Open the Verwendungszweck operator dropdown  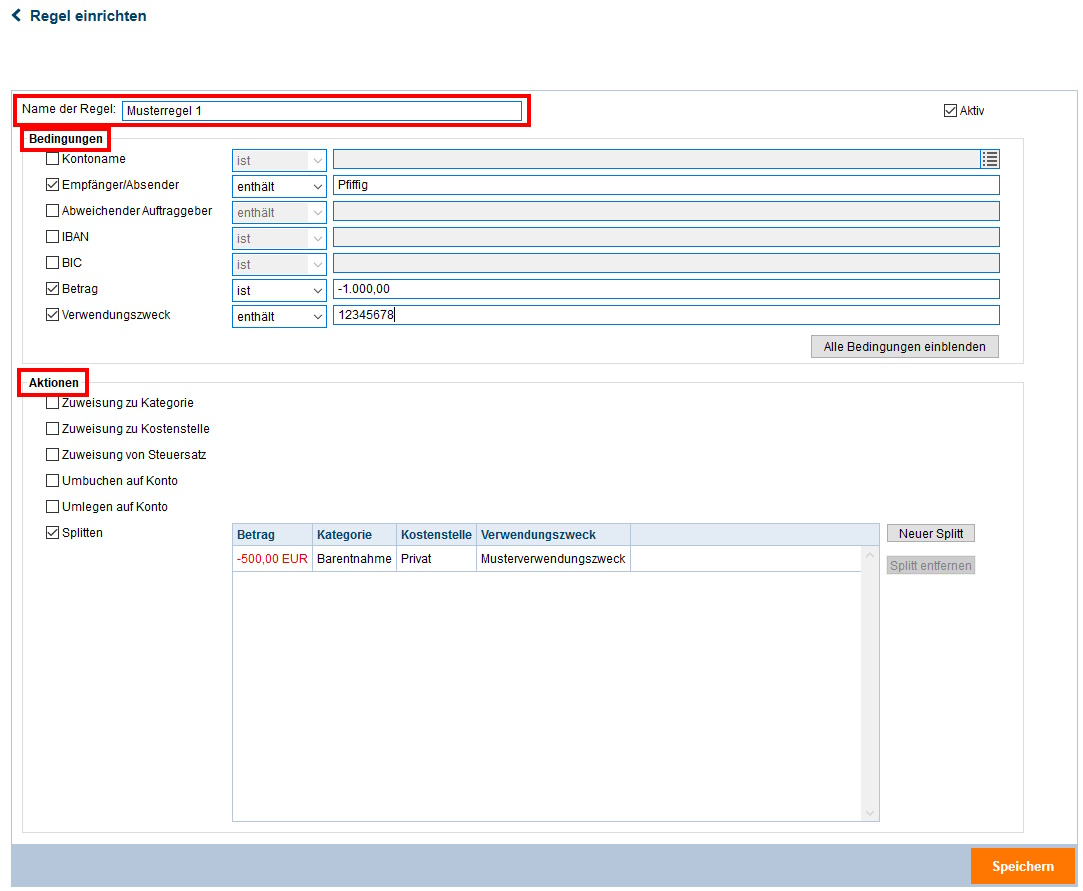point(279,316)
